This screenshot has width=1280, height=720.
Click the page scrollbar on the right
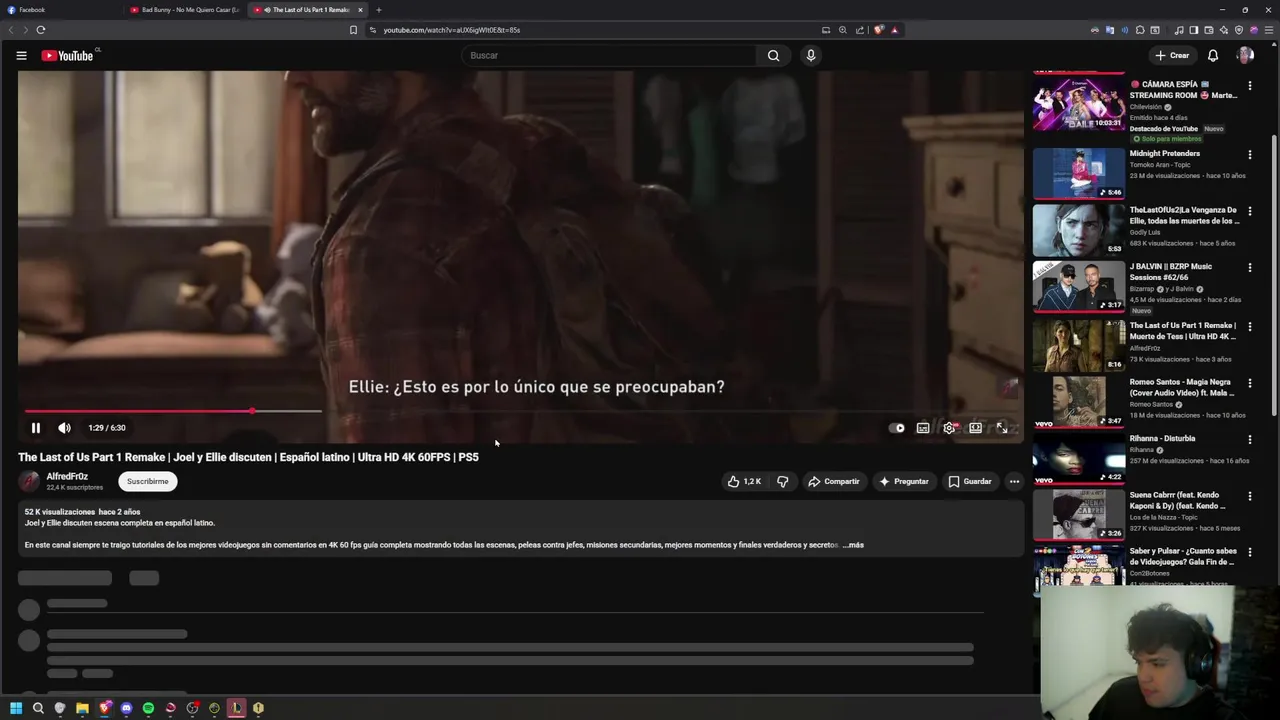[x=1274, y=275]
